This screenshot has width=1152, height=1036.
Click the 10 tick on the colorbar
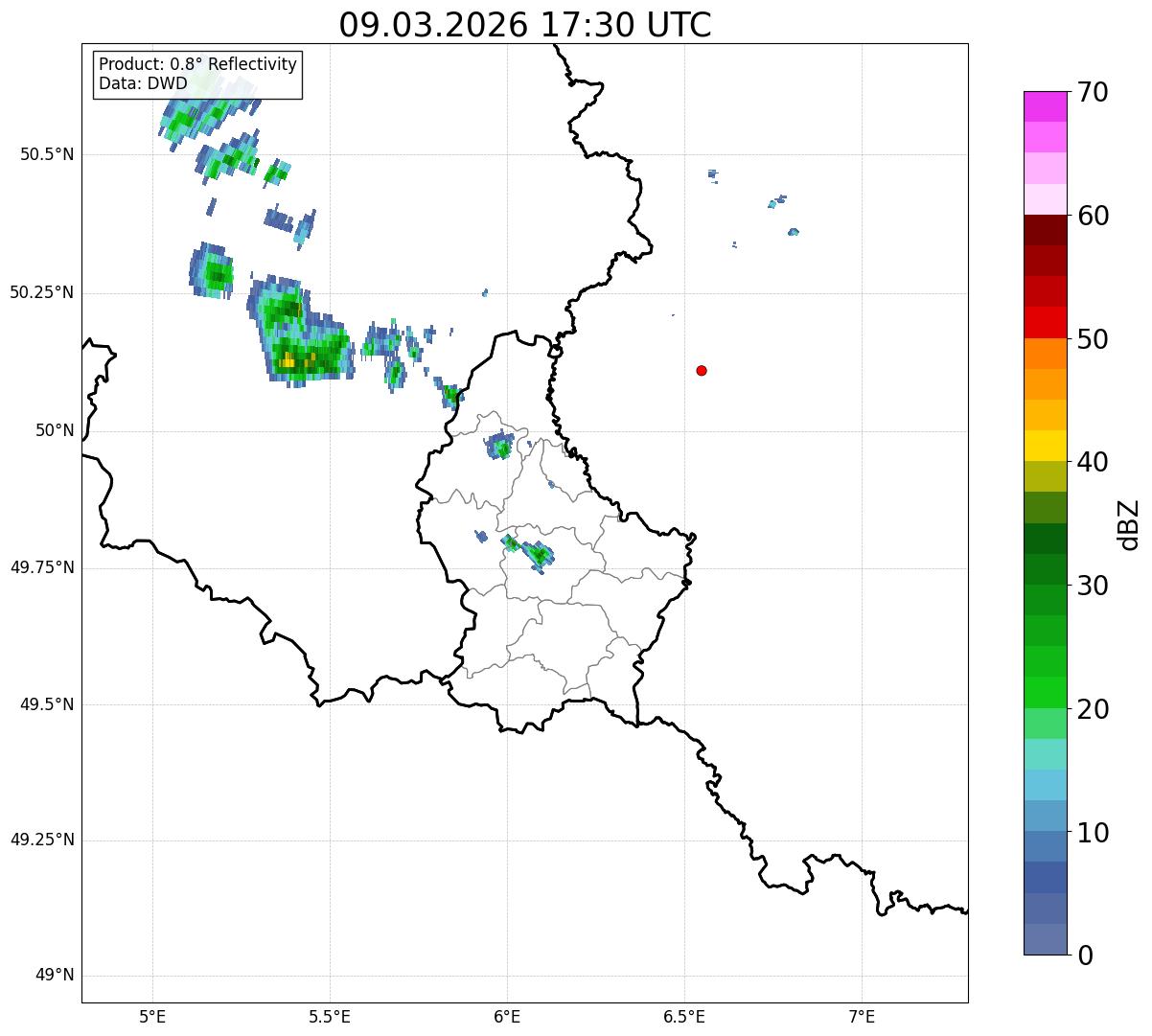click(x=1093, y=832)
